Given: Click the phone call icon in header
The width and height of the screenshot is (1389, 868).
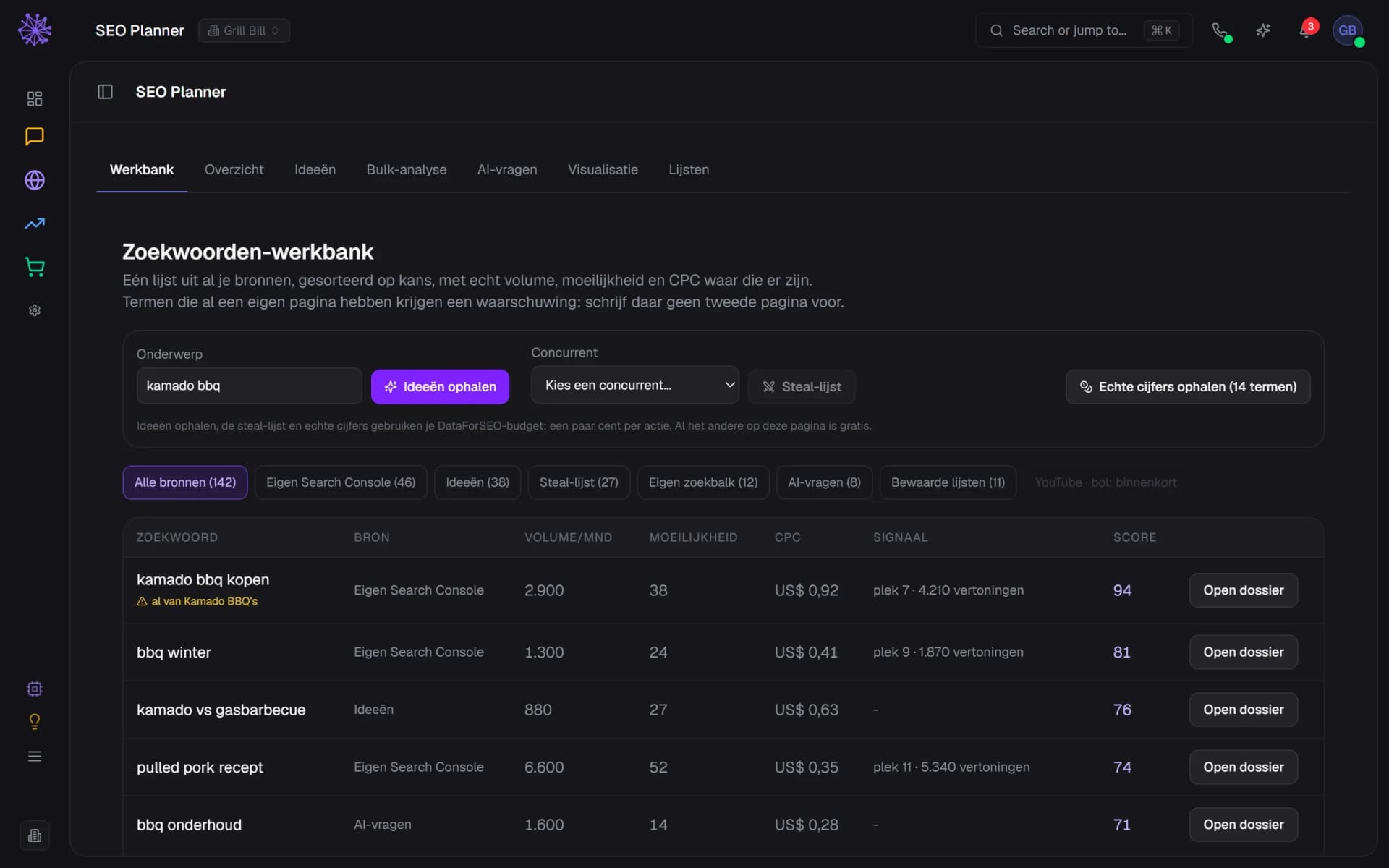Looking at the screenshot, I should point(1220,30).
